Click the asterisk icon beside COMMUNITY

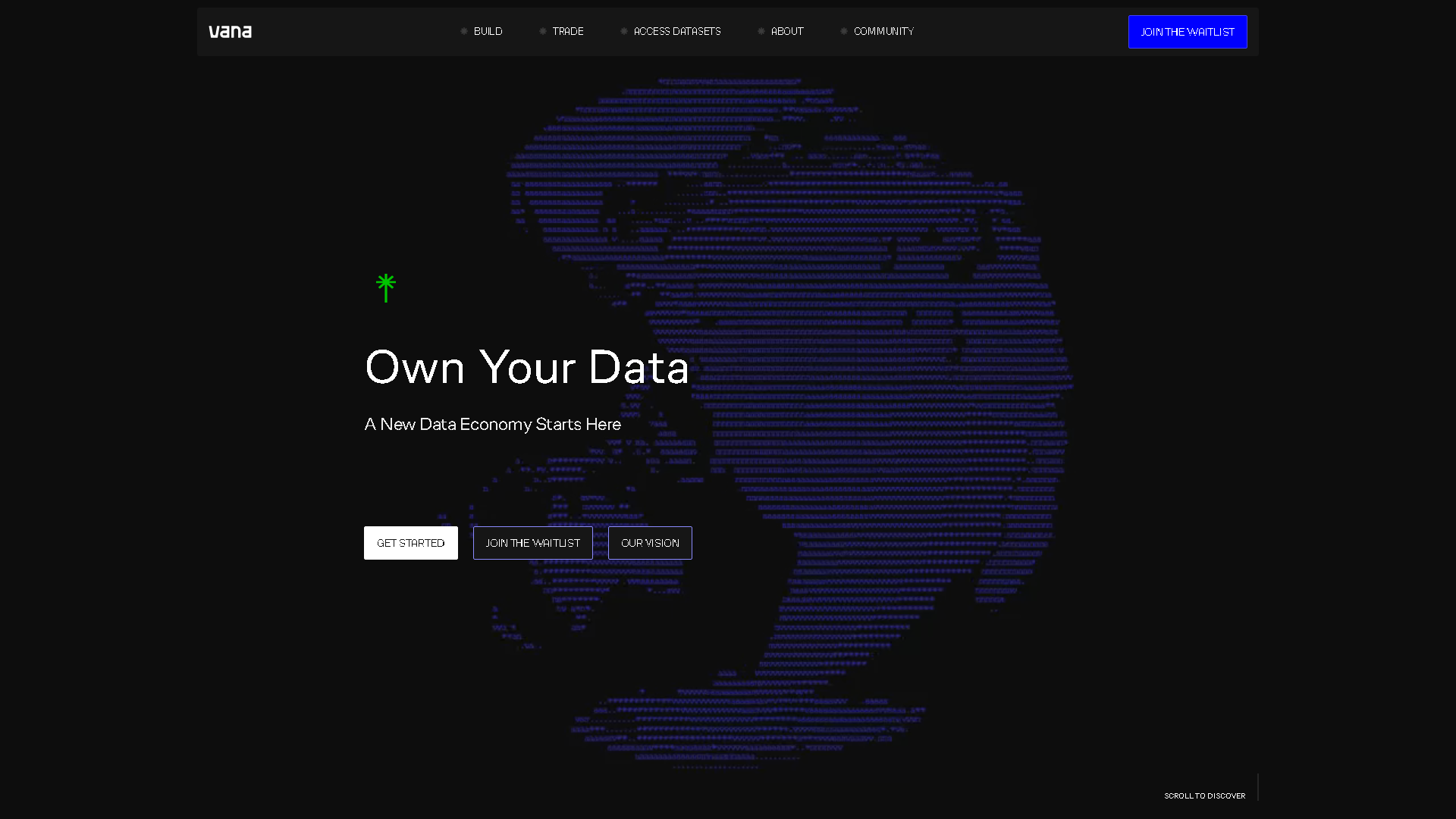point(844,31)
